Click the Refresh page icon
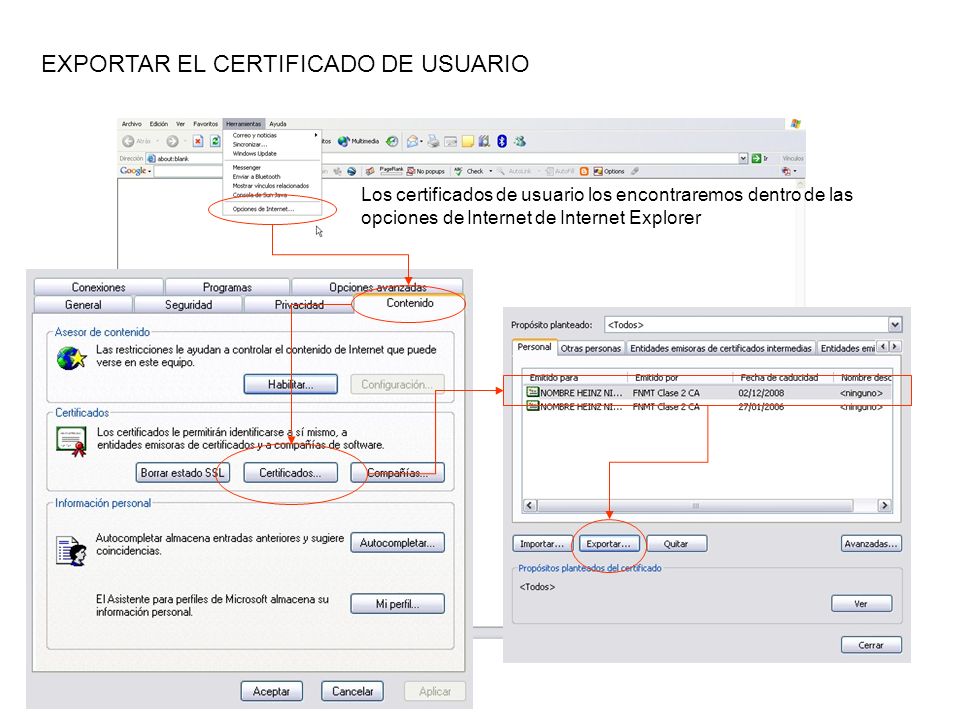 (x=215, y=141)
